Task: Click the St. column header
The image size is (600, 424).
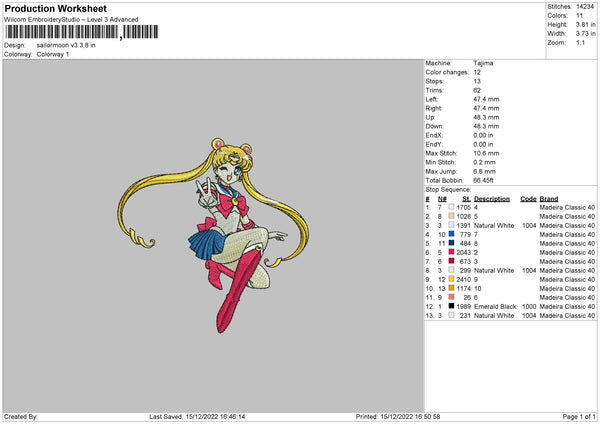Action: point(466,198)
